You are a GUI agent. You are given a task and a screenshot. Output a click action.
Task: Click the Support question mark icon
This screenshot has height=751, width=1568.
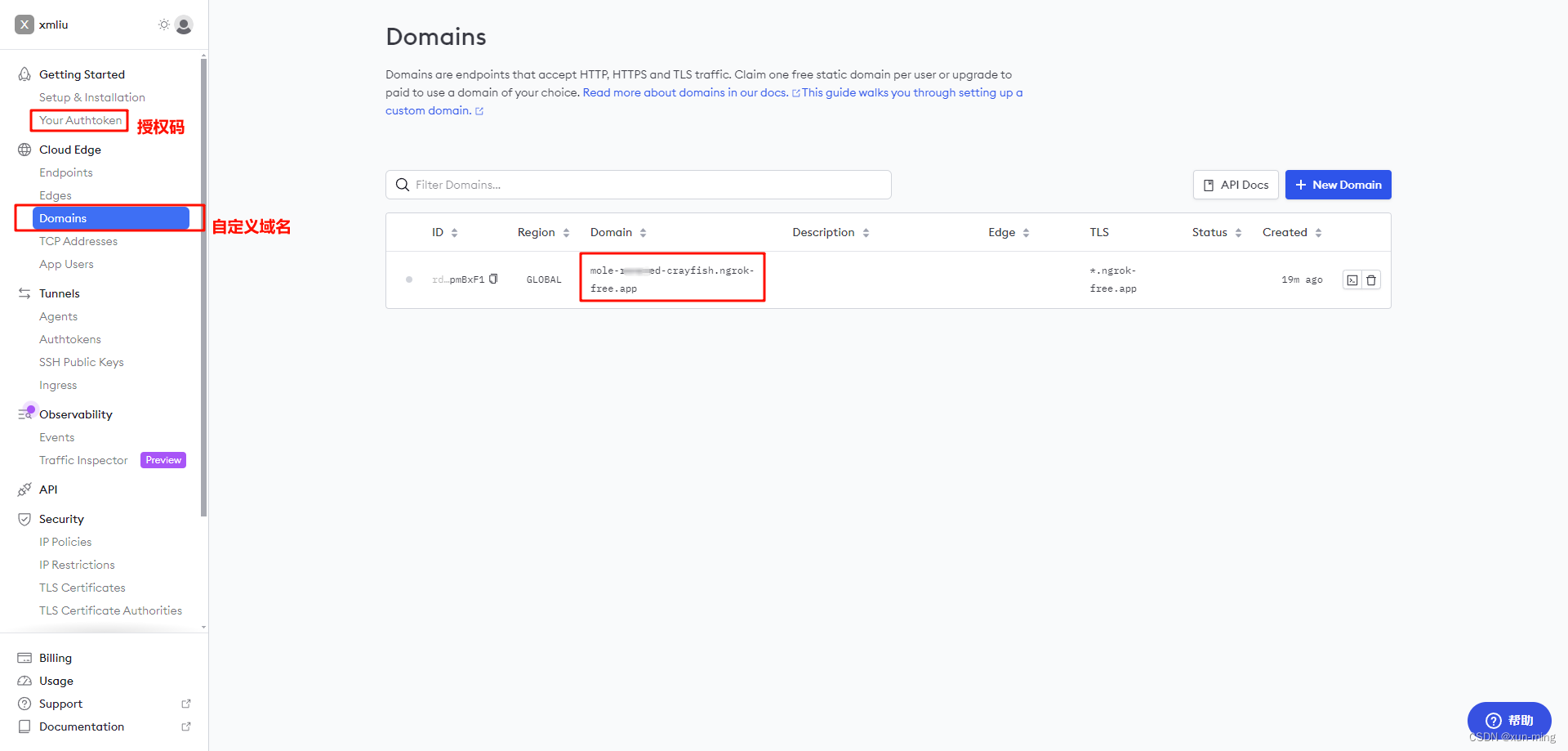(x=24, y=704)
